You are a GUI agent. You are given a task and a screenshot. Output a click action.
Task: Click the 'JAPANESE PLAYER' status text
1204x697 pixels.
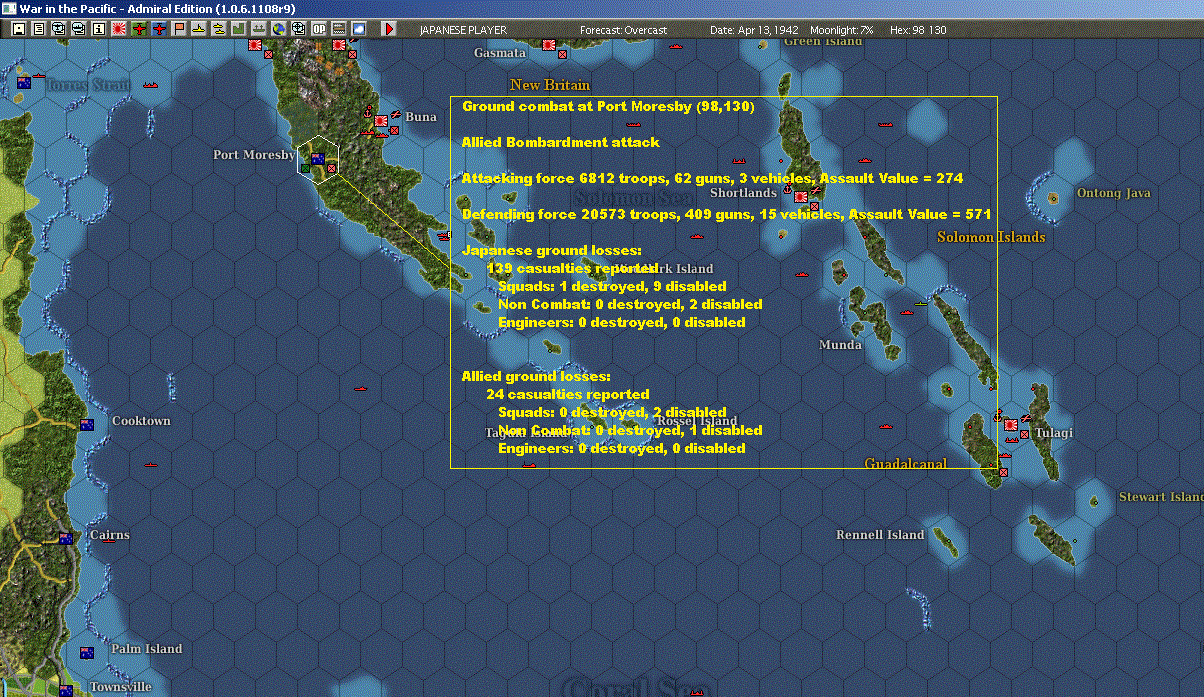click(x=463, y=30)
